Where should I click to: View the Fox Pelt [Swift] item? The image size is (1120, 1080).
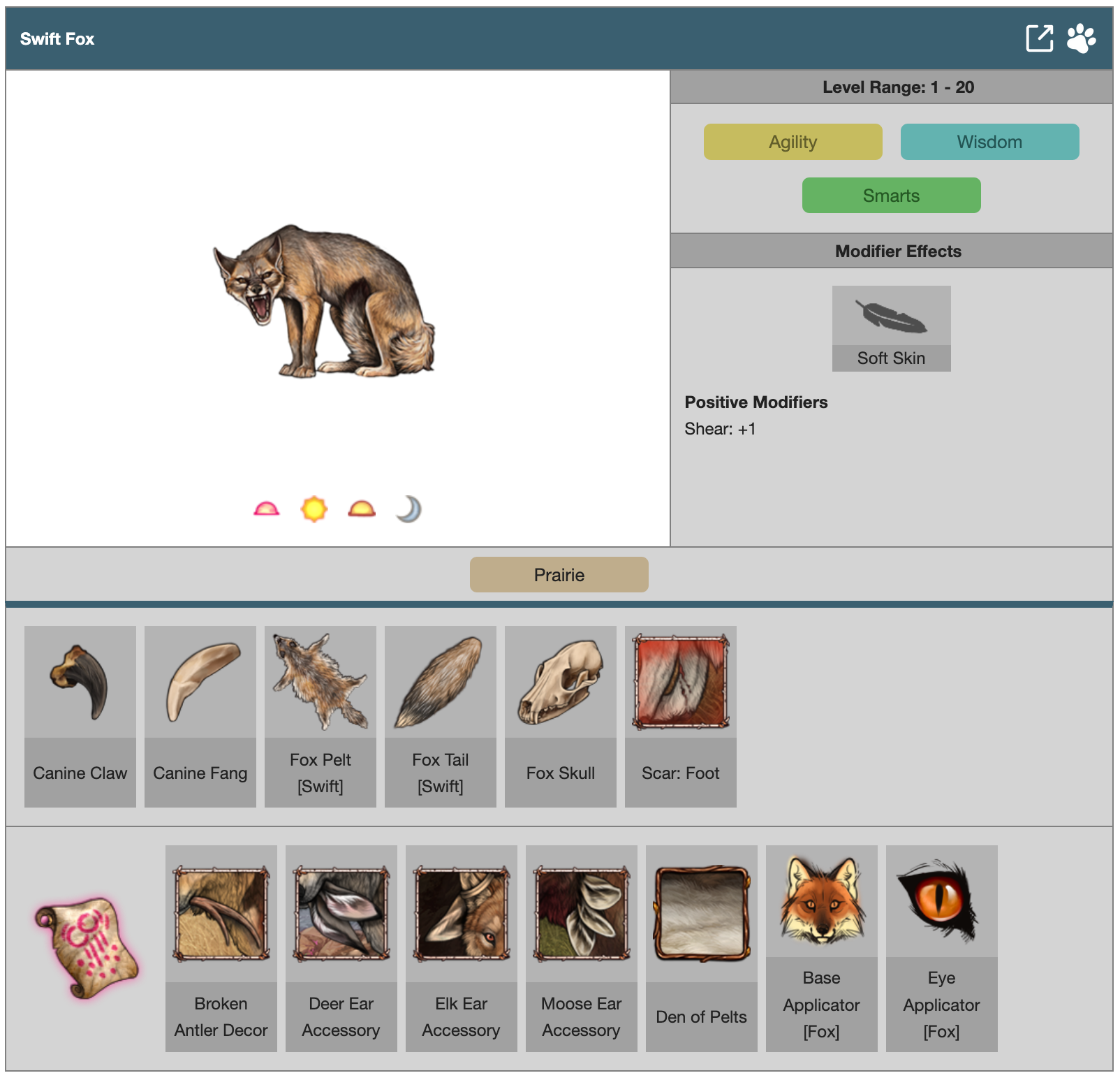320,716
